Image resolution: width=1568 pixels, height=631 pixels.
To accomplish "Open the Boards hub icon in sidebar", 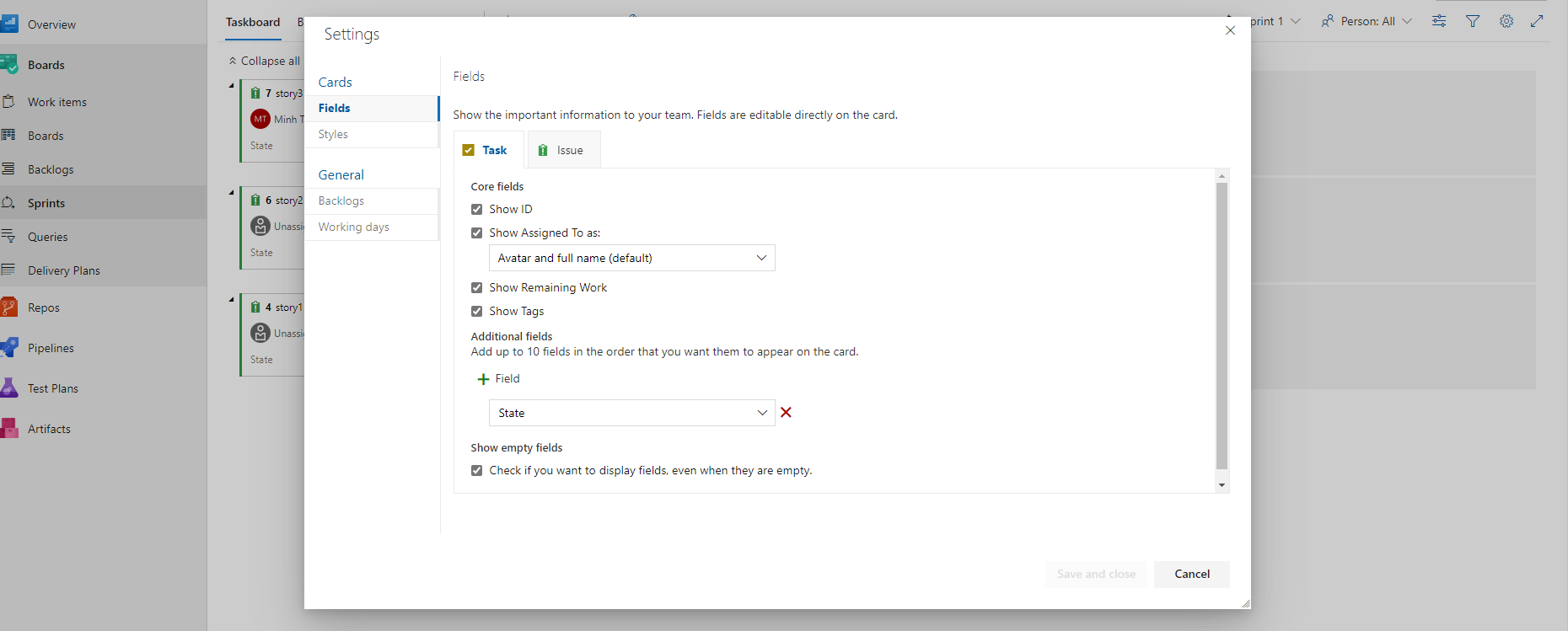I will point(9,64).
